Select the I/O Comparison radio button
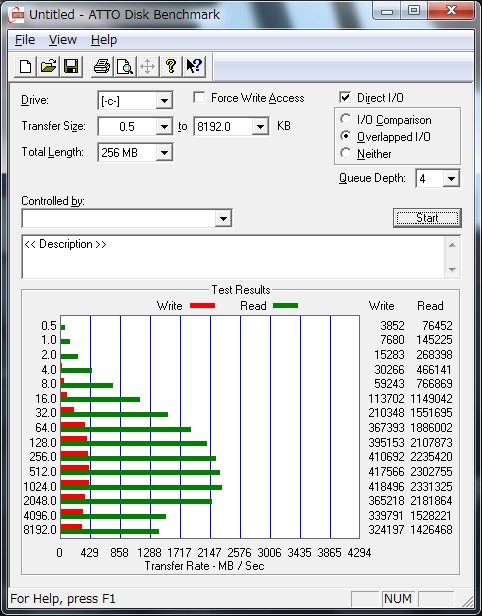The height and width of the screenshot is (616, 482). point(345,119)
